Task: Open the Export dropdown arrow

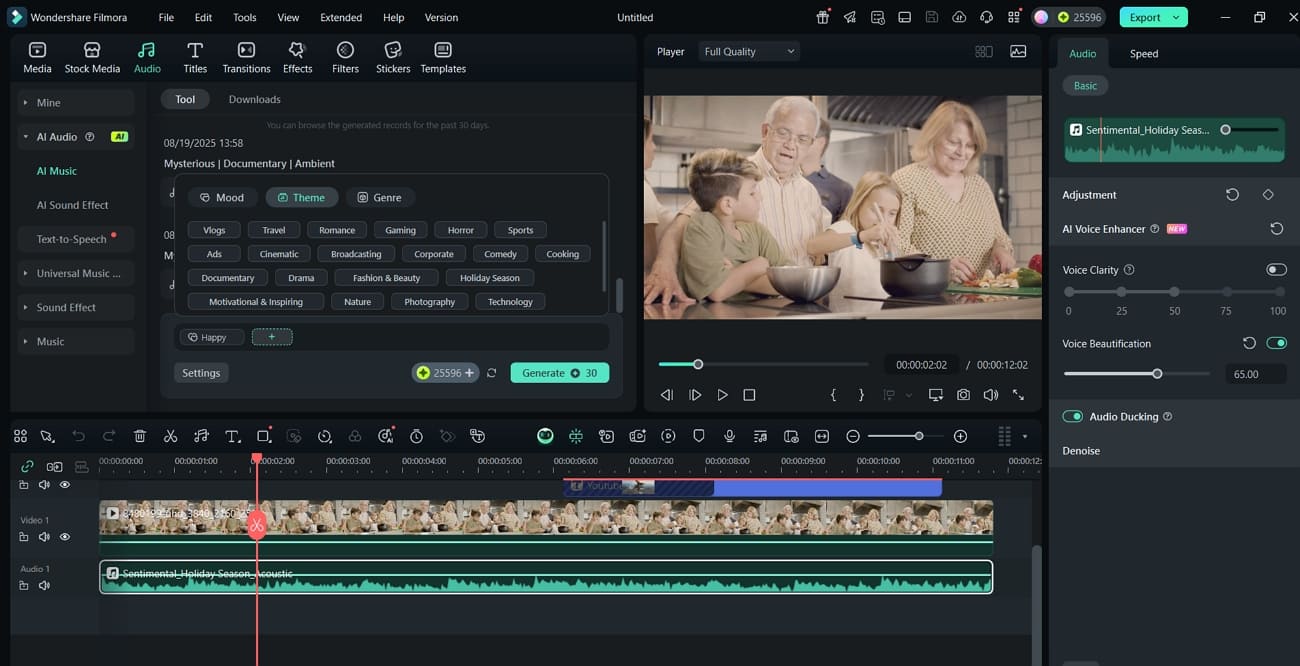Action: pos(1176,17)
